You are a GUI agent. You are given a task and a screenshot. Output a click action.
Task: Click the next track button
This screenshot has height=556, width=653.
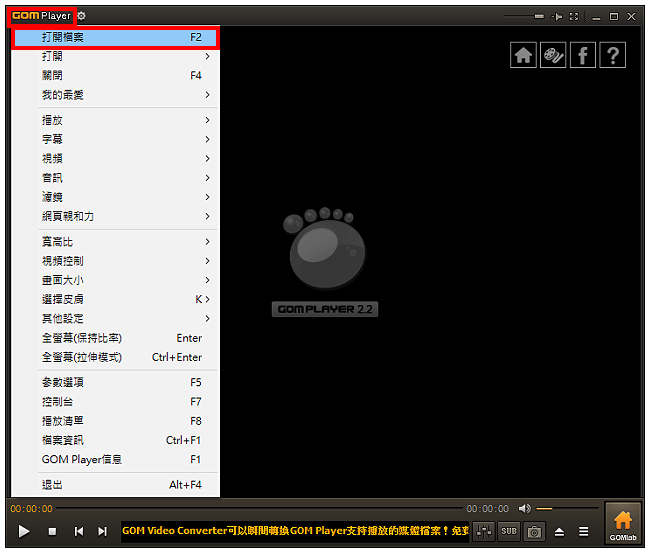pyautogui.click(x=102, y=532)
